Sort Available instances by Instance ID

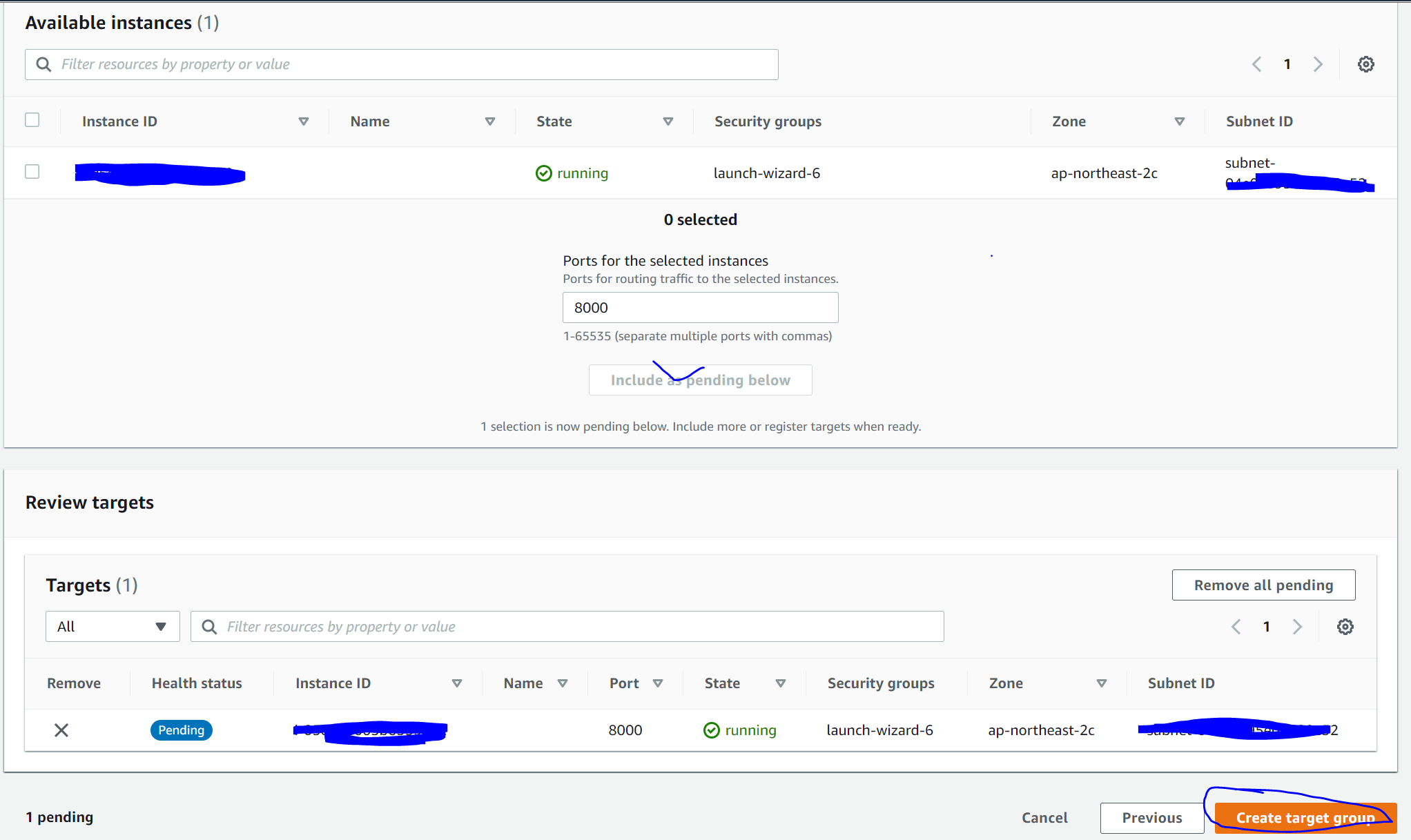pyautogui.click(x=303, y=121)
